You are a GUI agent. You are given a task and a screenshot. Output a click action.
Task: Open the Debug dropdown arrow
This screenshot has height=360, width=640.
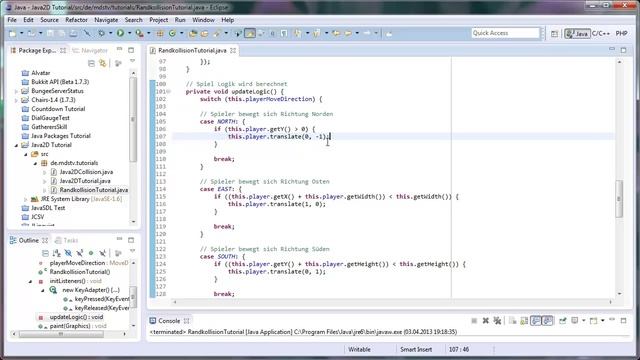111,33
